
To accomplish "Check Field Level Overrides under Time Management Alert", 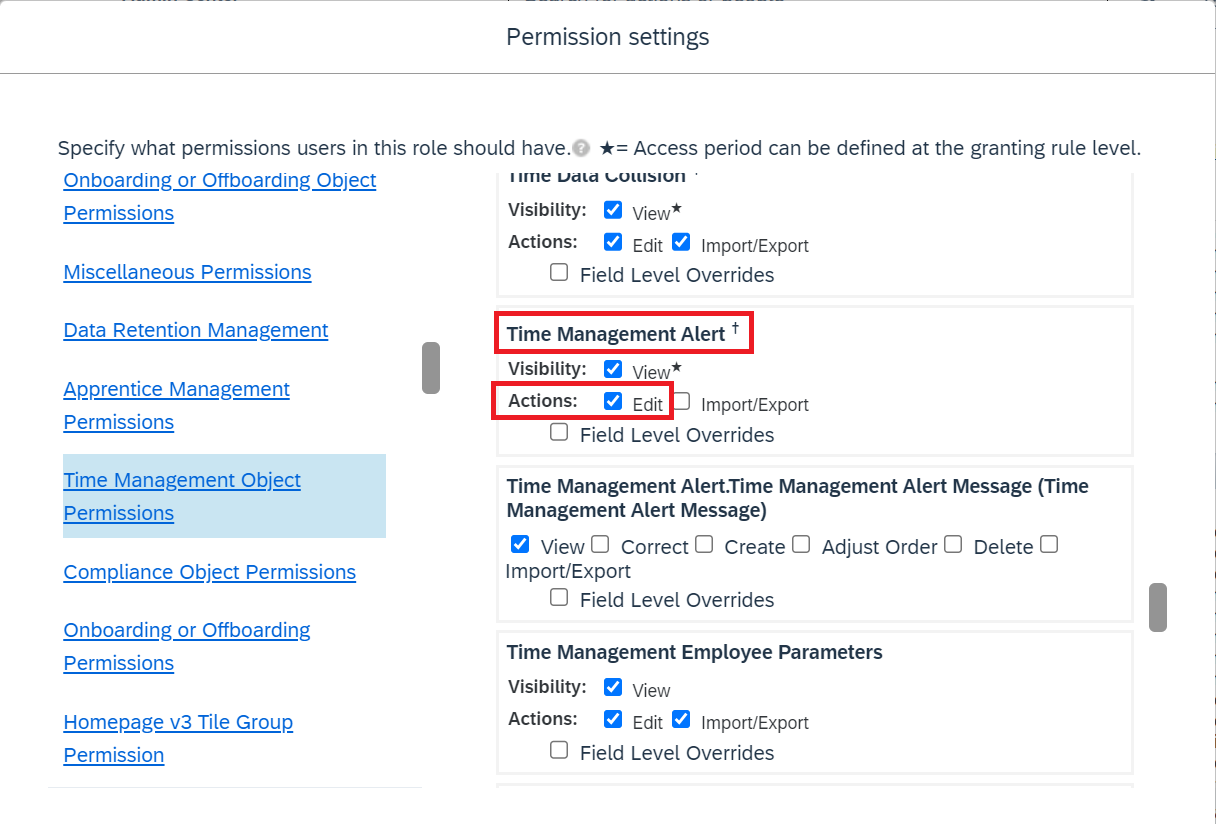I will [x=559, y=432].
